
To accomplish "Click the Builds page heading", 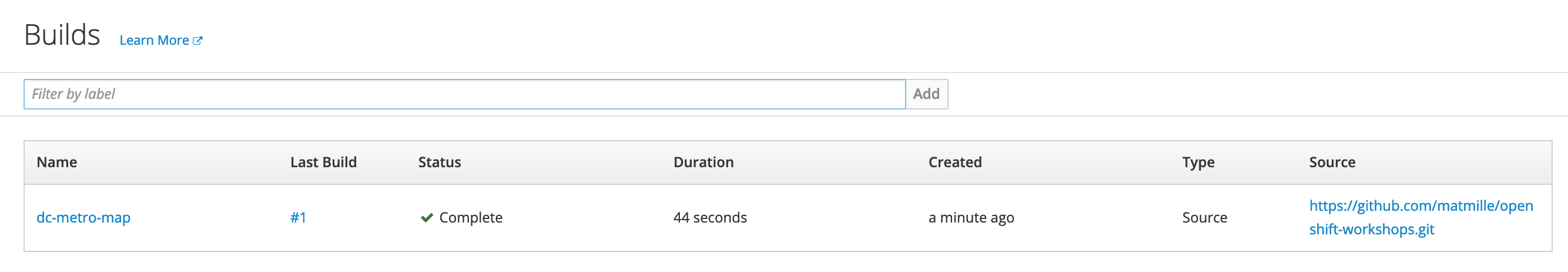I will coord(62,35).
